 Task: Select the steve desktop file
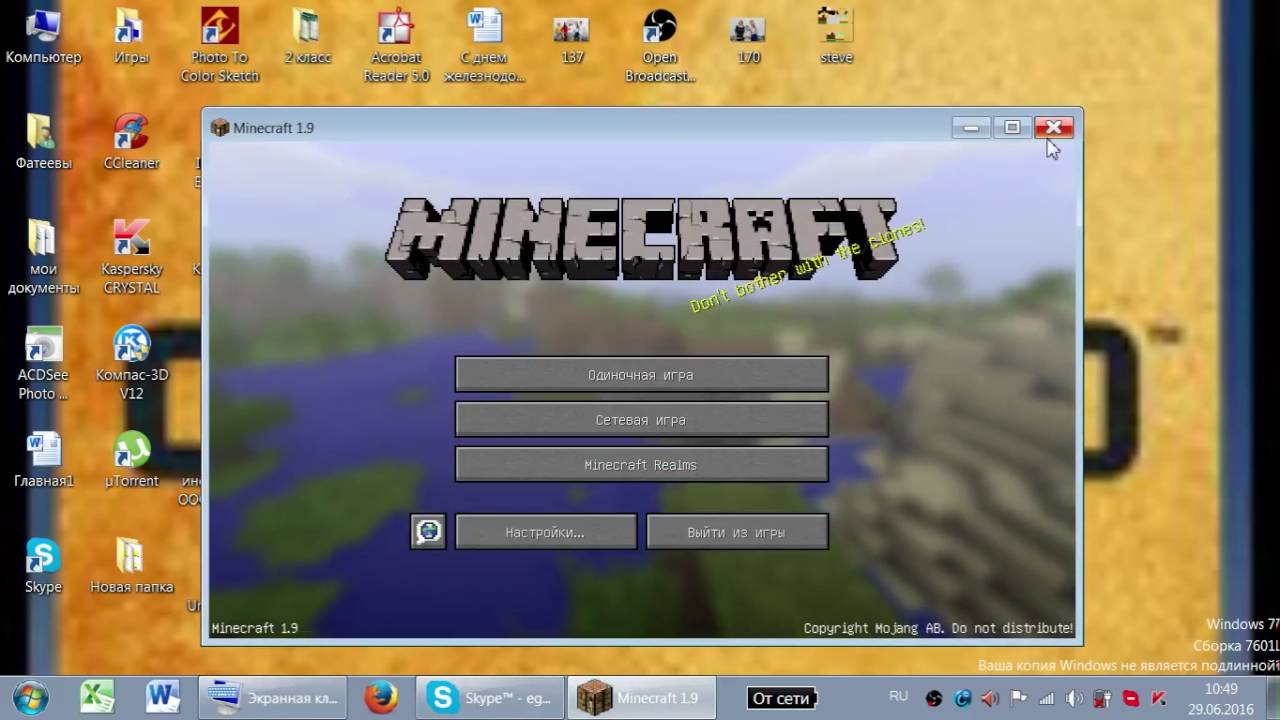[836, 37]
